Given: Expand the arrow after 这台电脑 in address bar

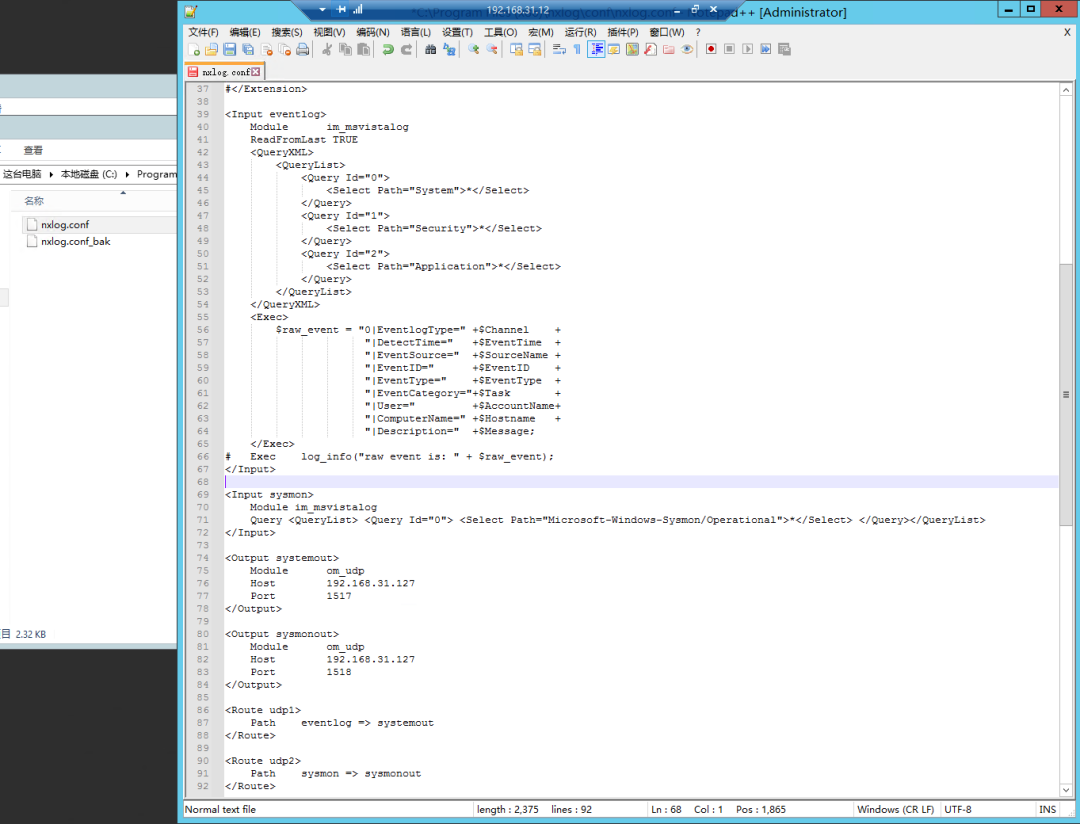Looking at the screenshot, I should (52, 174).
